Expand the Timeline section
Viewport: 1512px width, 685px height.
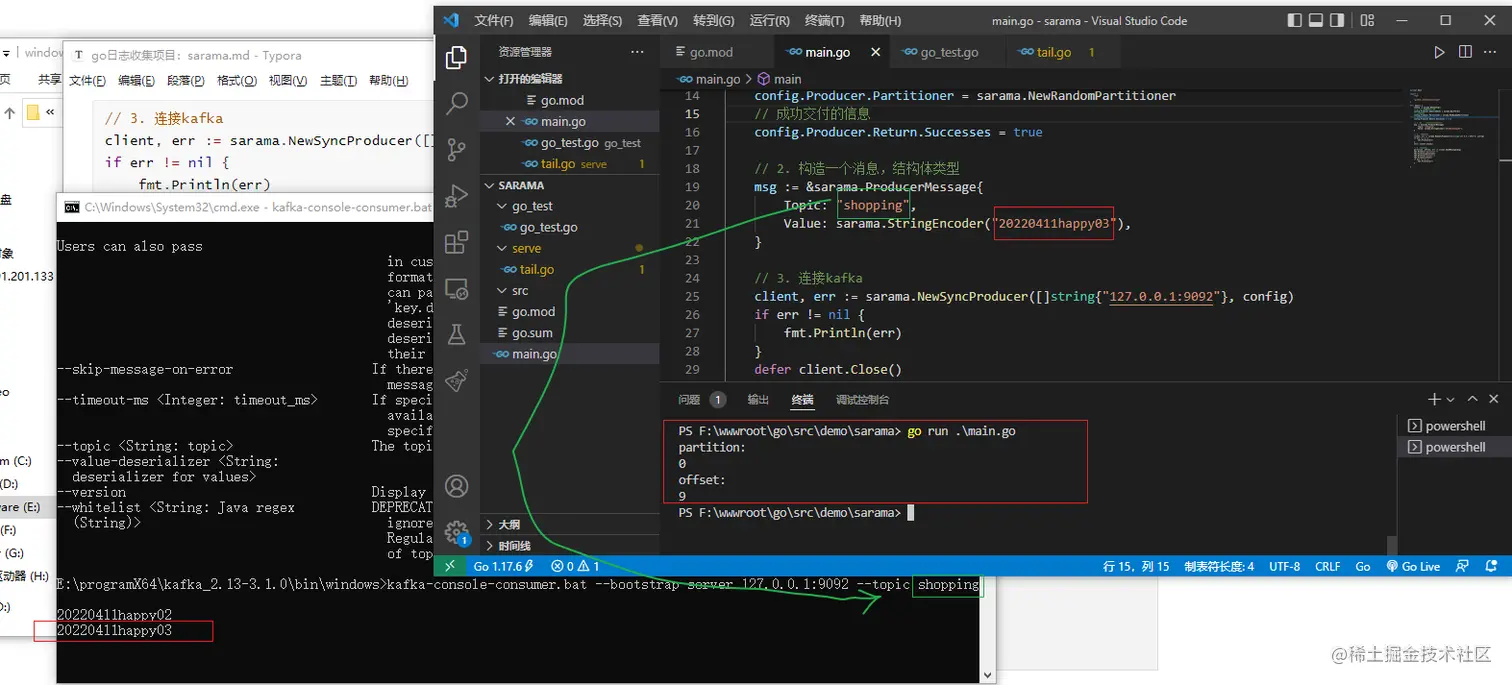[x=570, y=545]
